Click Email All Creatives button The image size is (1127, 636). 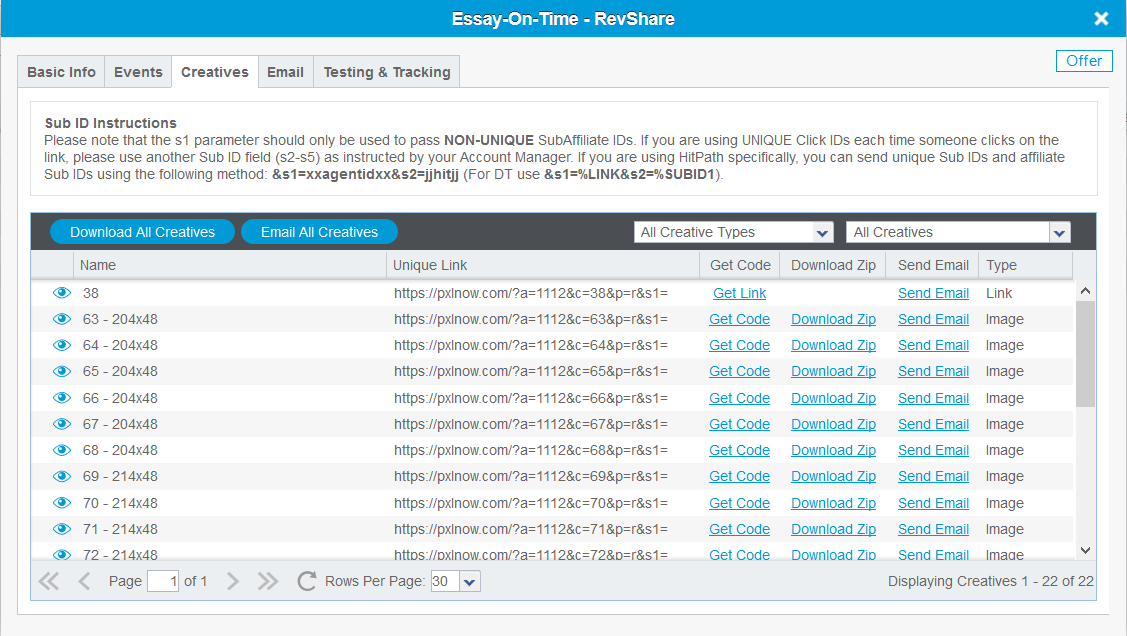coord(319,232)
